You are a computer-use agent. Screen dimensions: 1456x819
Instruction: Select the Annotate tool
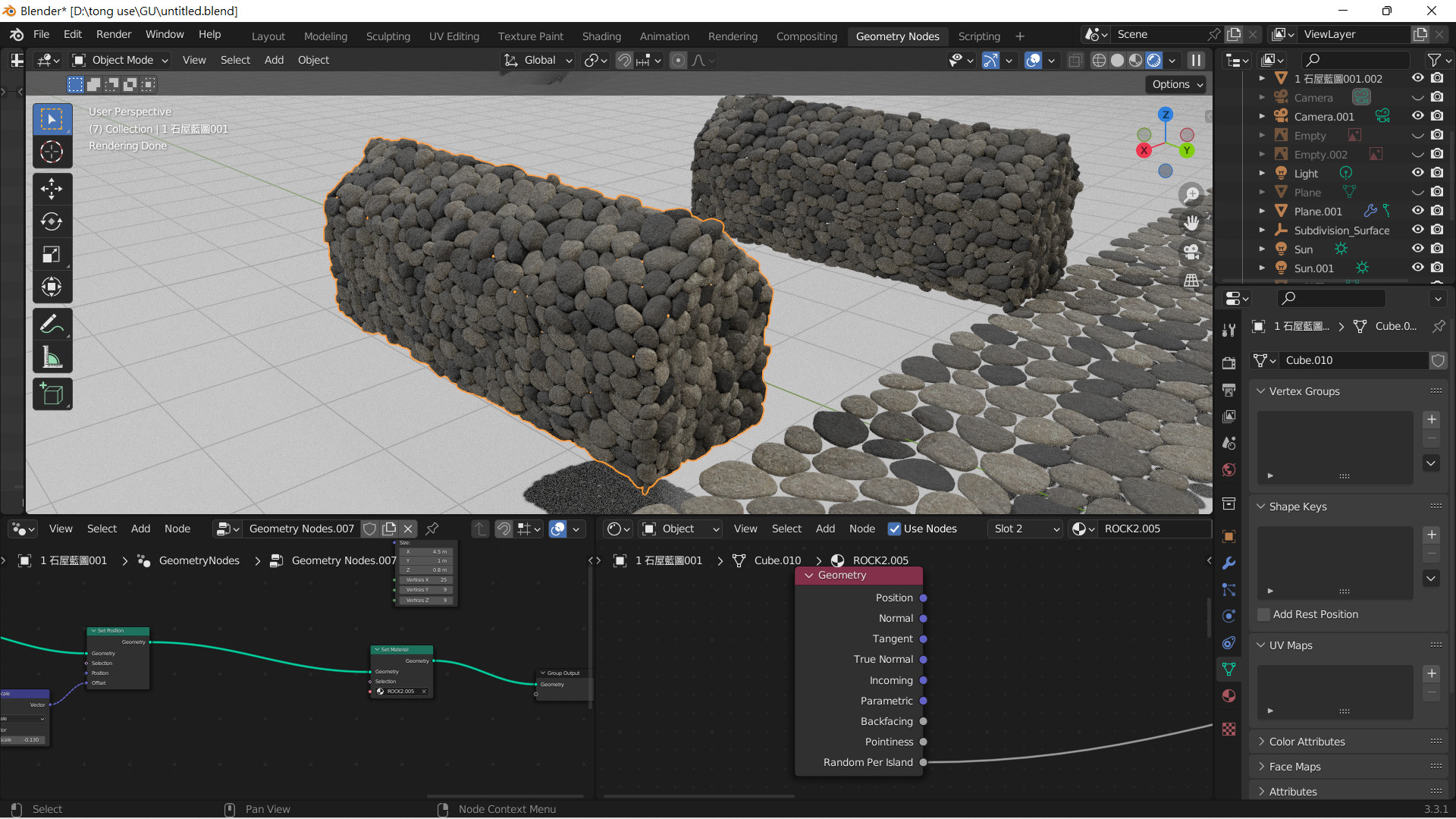click(52, 325)
